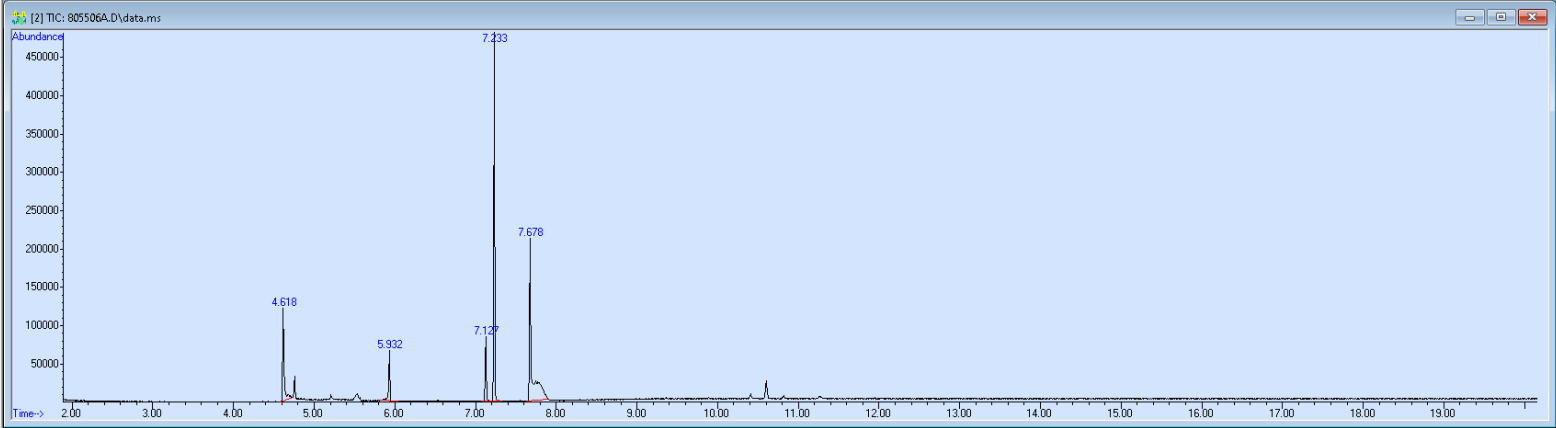This screenshot has width=1556, height=428.
Task: Click the 2.00 time axis value
Action: (x=71, y=412)
